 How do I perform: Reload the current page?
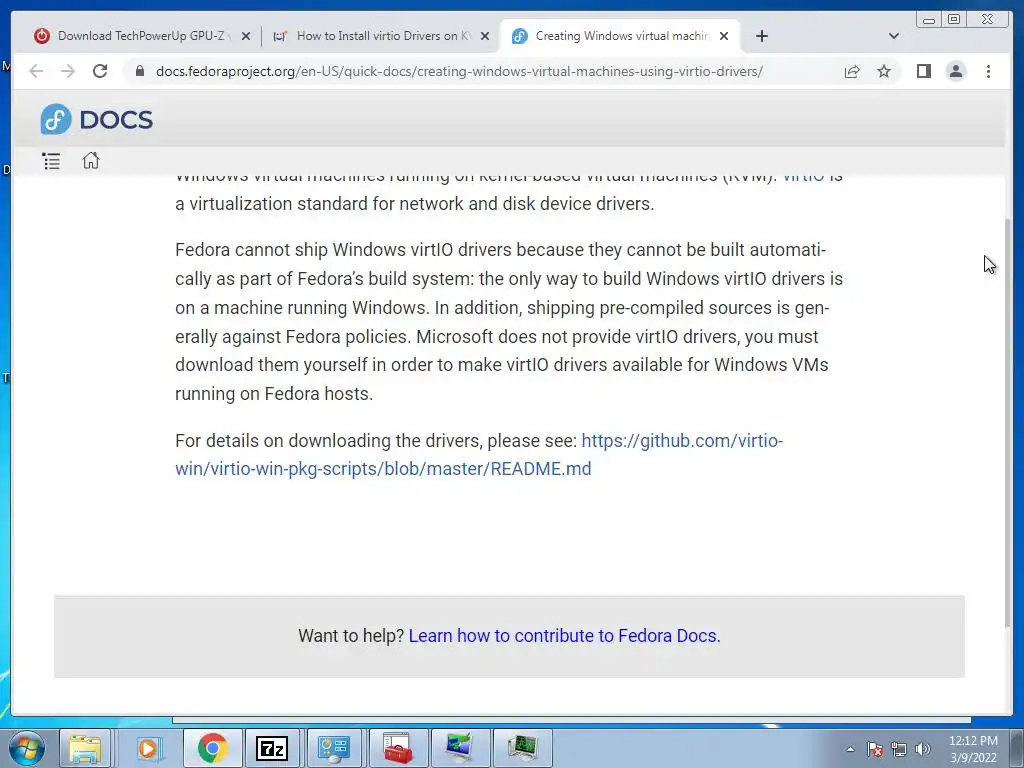(x=100, y=71)
